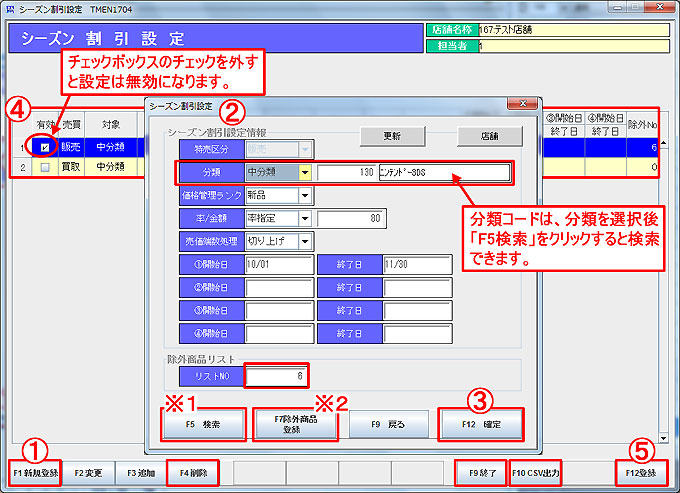
Task: Click the F7 除外商品登録 button
Action: click(296, 424)
